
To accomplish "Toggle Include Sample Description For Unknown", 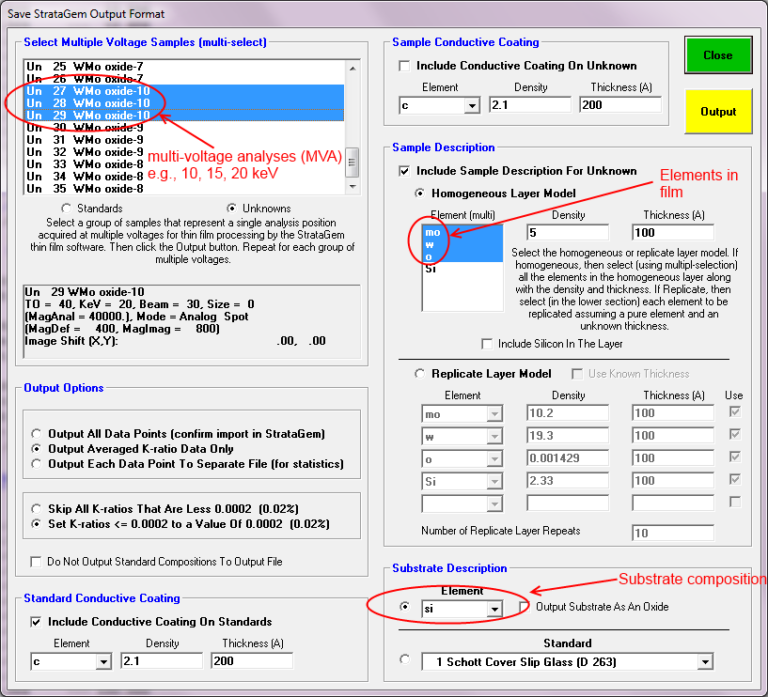I will point(404,171).
